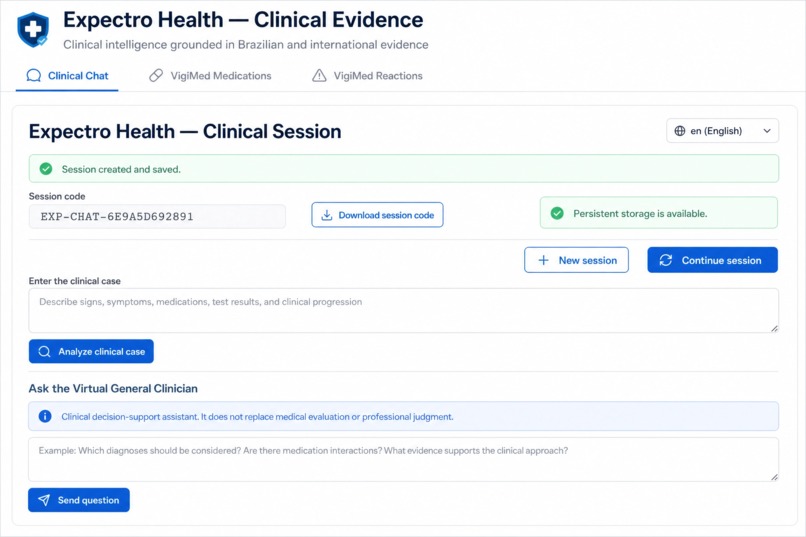The image size is (806, 537).
Task: Click magnifier icon on Analyze clinical case
Action: (x=44, y=351)
